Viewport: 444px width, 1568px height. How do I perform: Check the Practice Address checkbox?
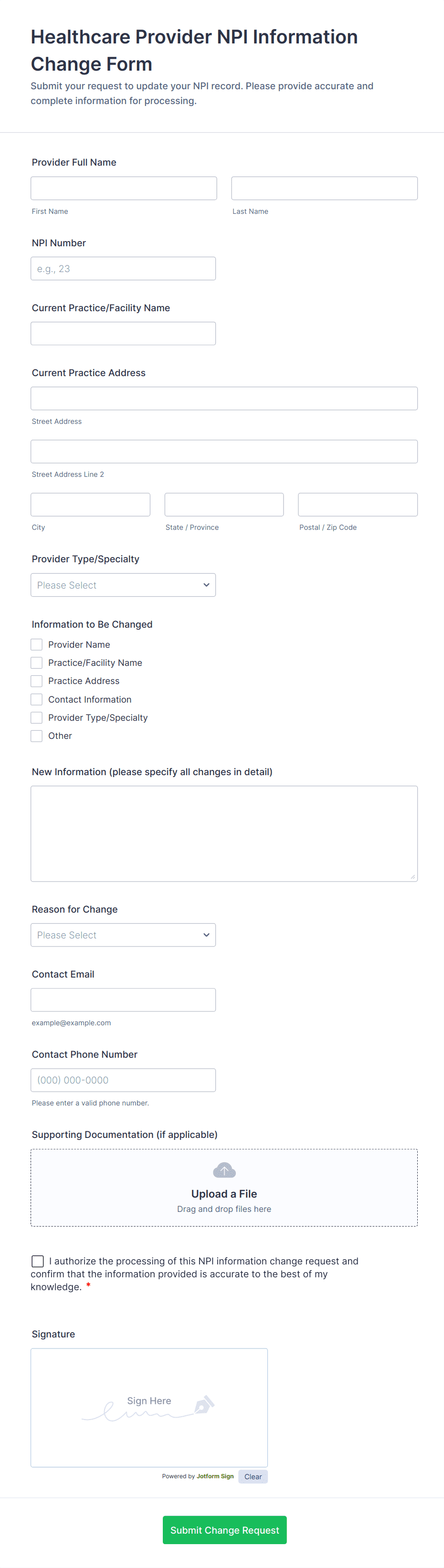[x=36, y=681]
